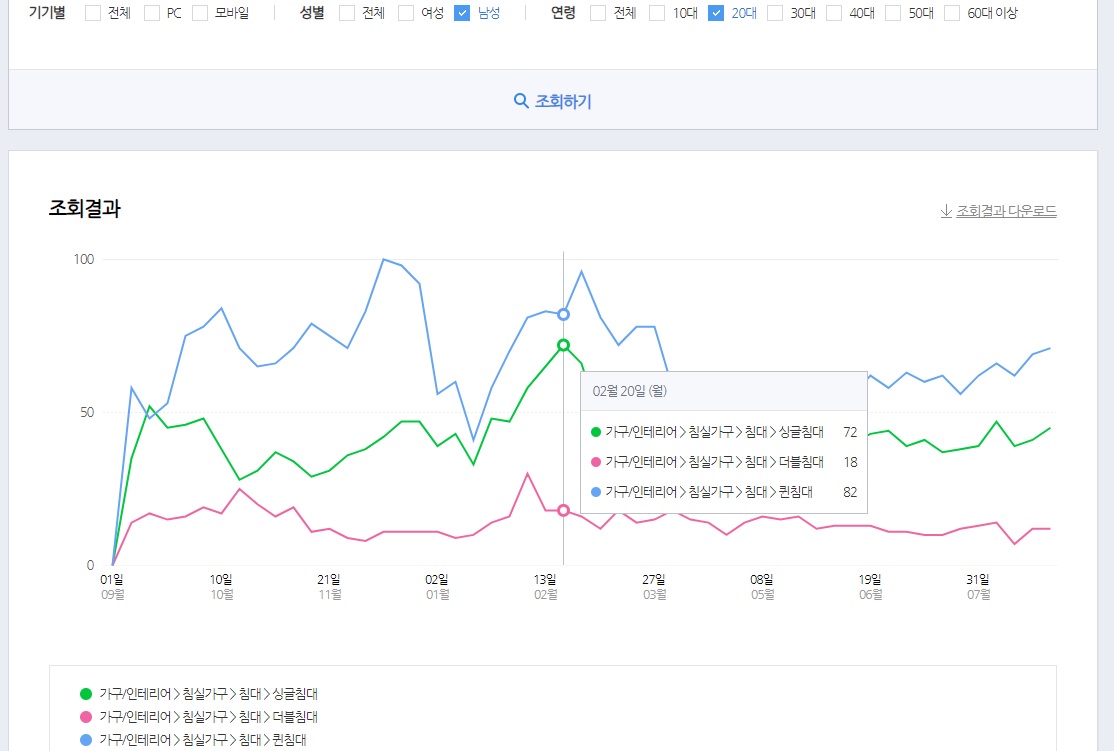The height and width of the screenshot is (751, 1114).
Task: Click the 연령 filter label
Action: click(x=563, y=13)
